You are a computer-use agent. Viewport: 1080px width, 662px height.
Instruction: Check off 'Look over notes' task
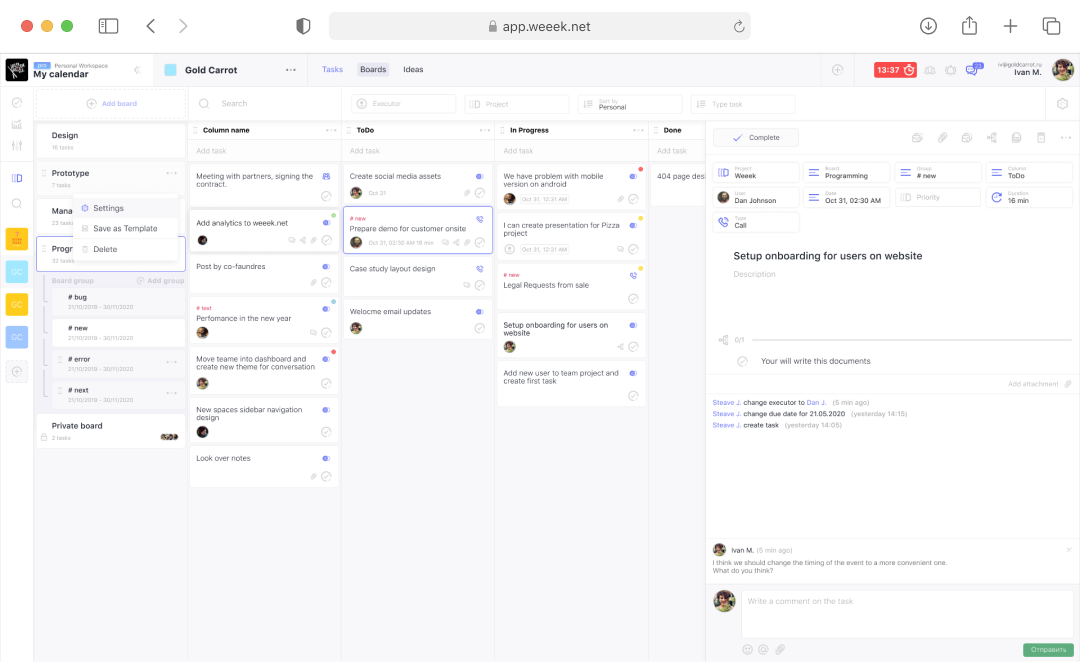pyautogui.click(x=326, y=477)
